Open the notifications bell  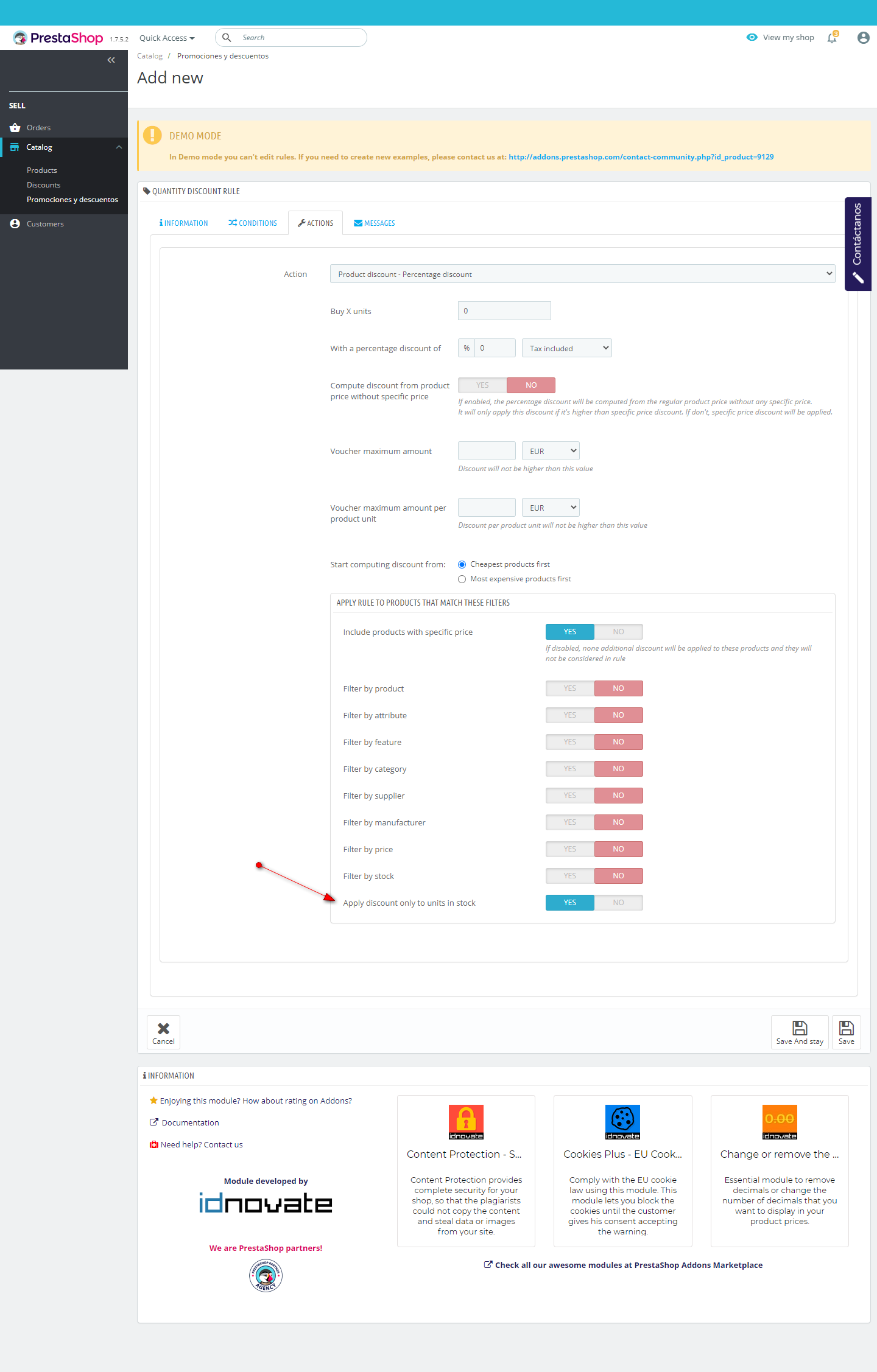point(832,38)
